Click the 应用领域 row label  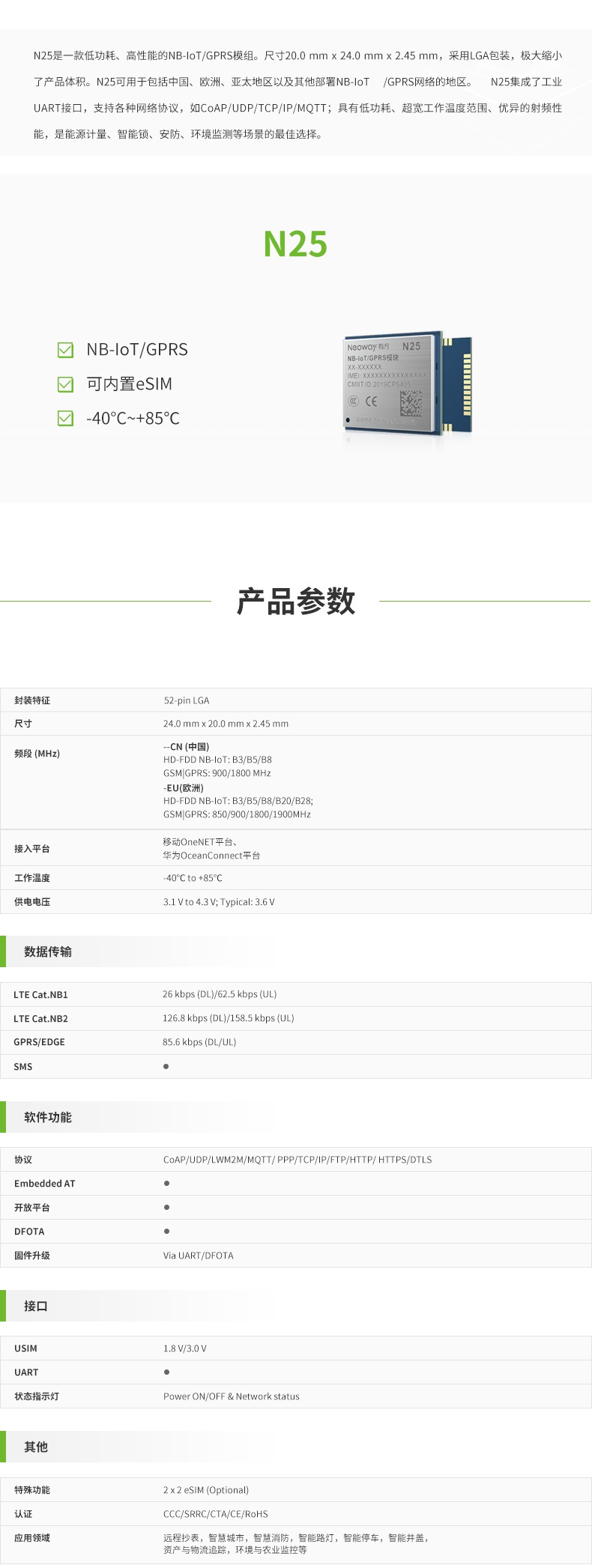click(x=32, y=1538)
